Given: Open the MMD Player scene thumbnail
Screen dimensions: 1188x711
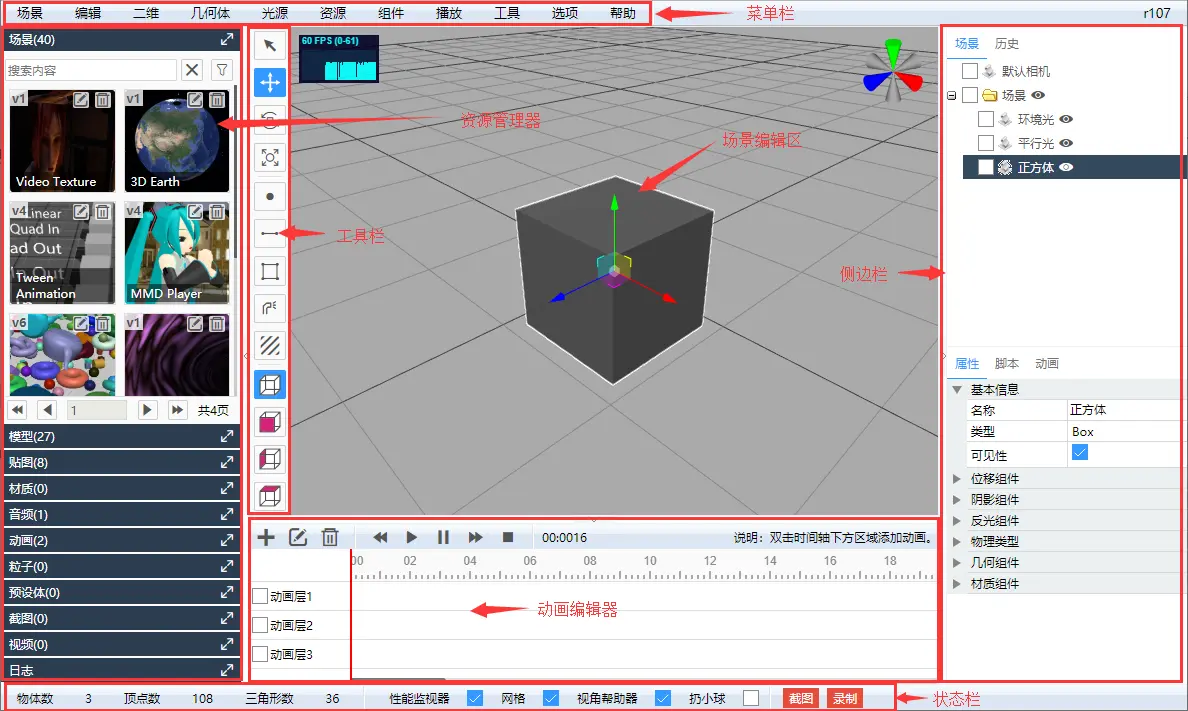Looking at the screenshot, I should click(x=177, y=252).
